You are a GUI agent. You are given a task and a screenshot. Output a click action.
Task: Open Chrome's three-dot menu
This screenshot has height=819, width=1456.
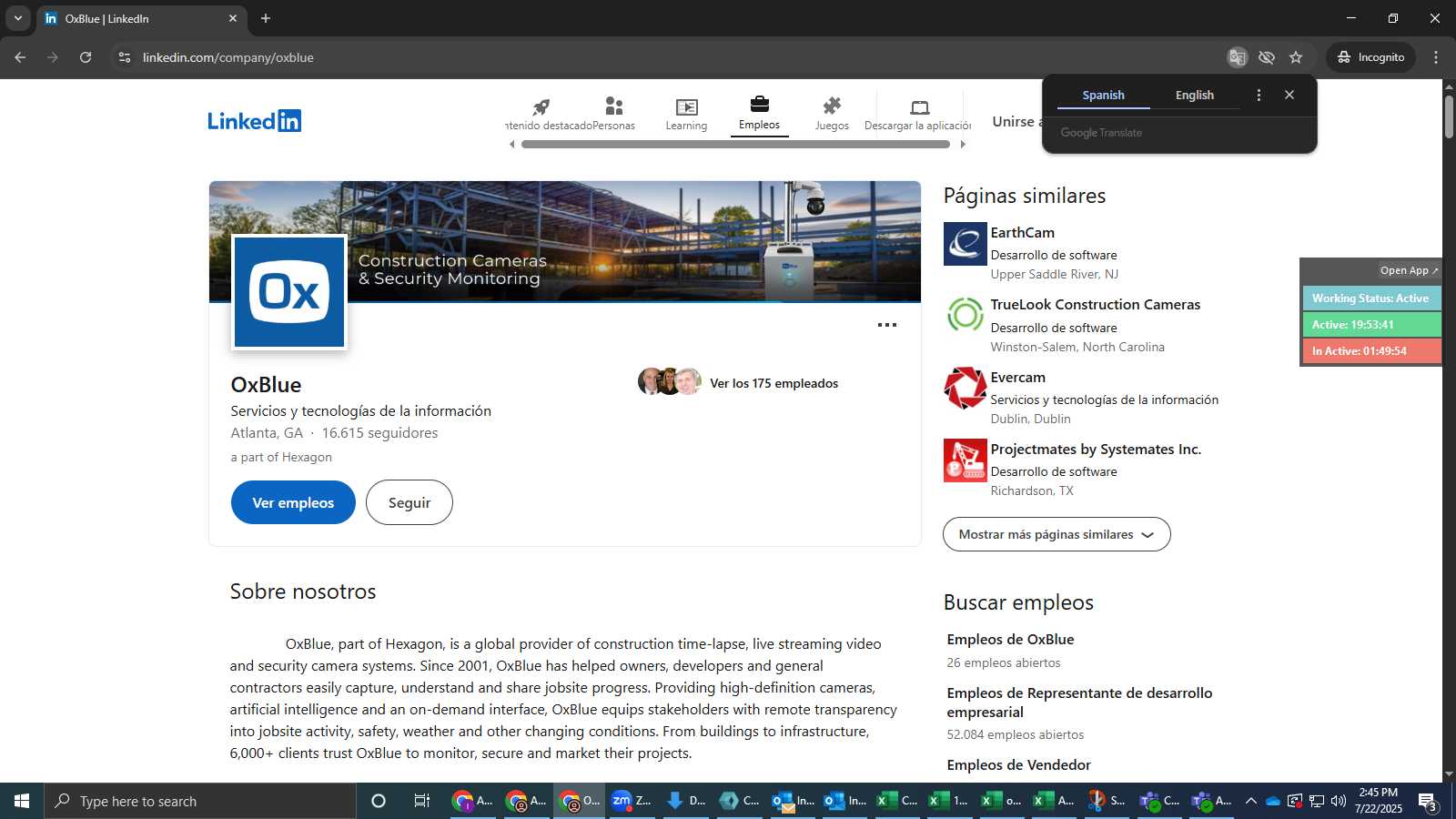1436,57
